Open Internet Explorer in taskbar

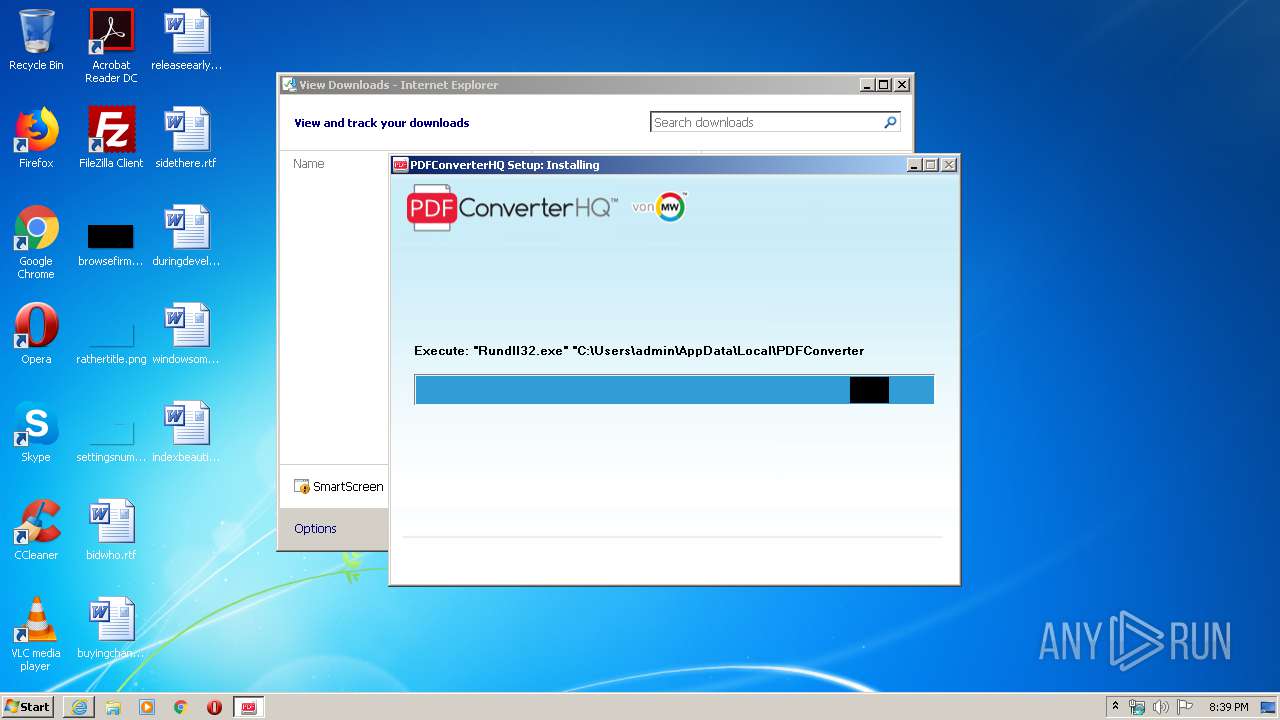coord(79,707)
